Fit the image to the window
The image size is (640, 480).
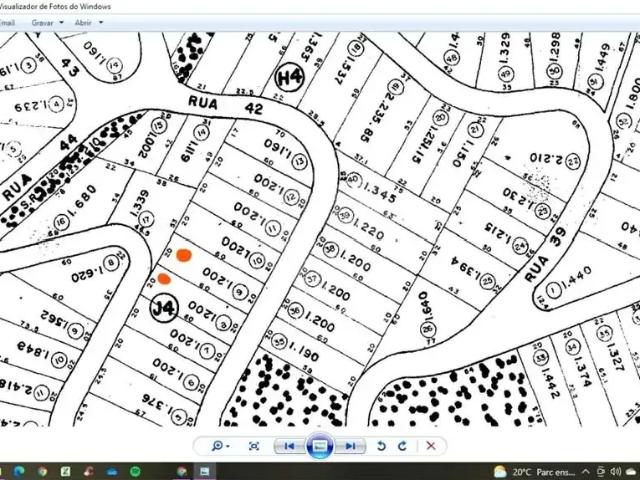[x=253, y=446]
